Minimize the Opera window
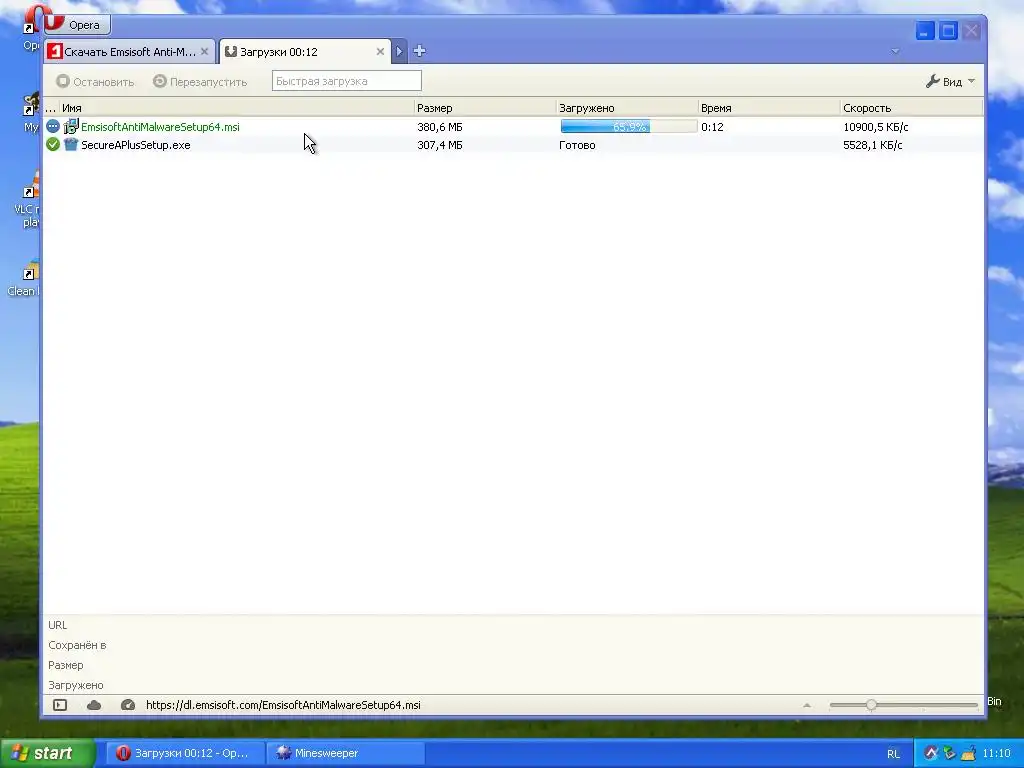The image size is (1024, 768). (925, 31)
